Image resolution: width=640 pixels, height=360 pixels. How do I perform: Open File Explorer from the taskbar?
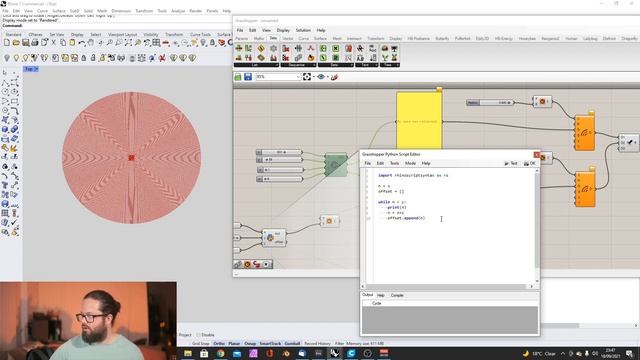point(188,353)
